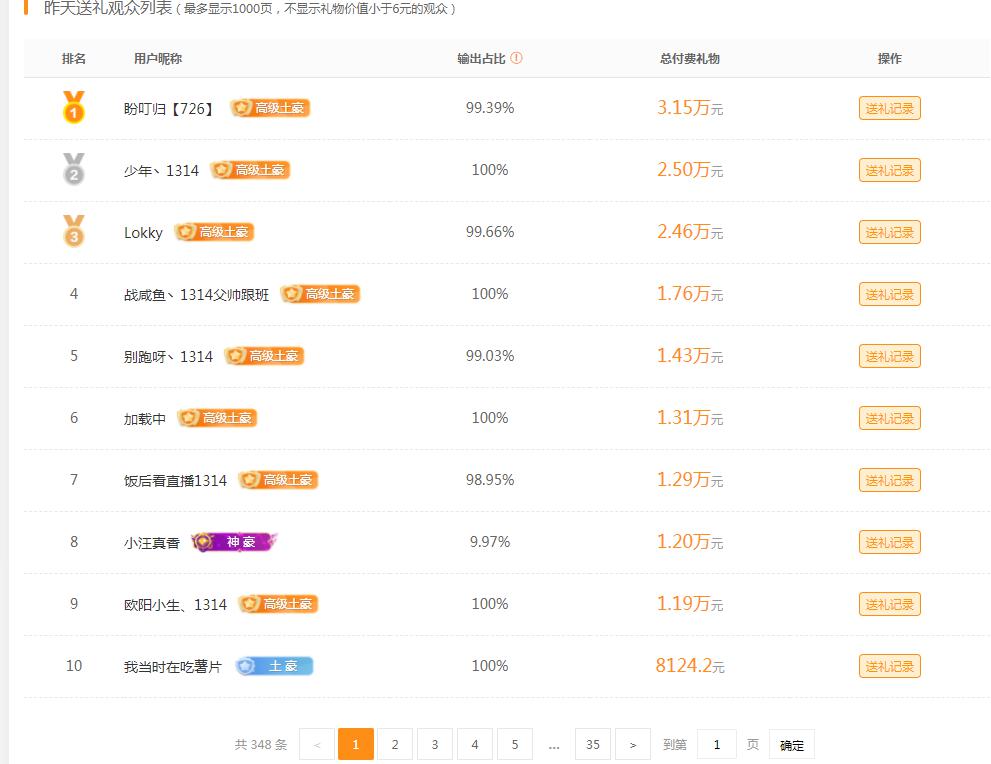
Task: Open 送礼记录 for 盼叮归【726】
Action: click(x=889, y=108)
